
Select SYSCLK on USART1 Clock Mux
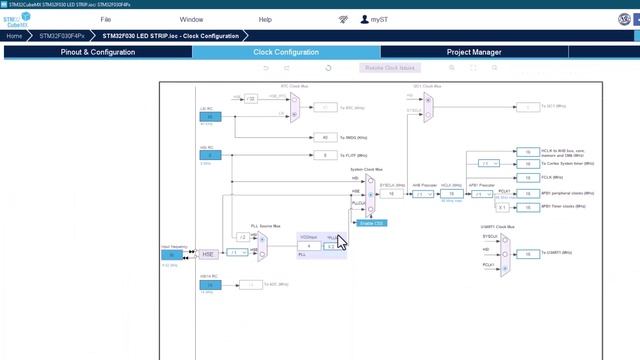pyautogui.click(x=505, y=240)
